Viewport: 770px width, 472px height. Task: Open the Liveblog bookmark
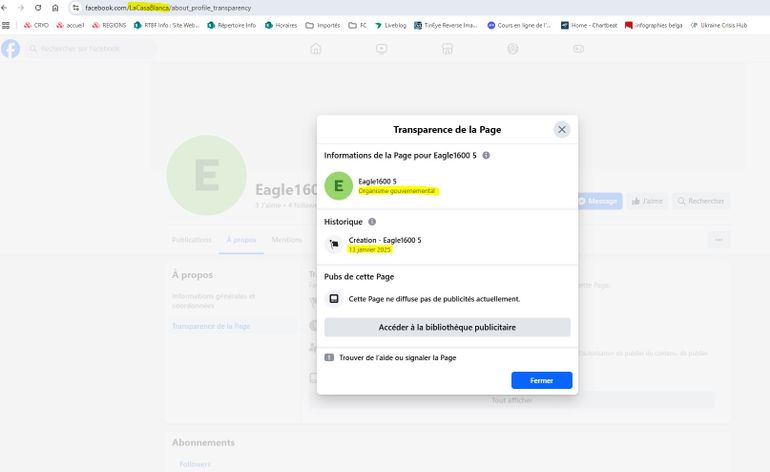(390, 25)
